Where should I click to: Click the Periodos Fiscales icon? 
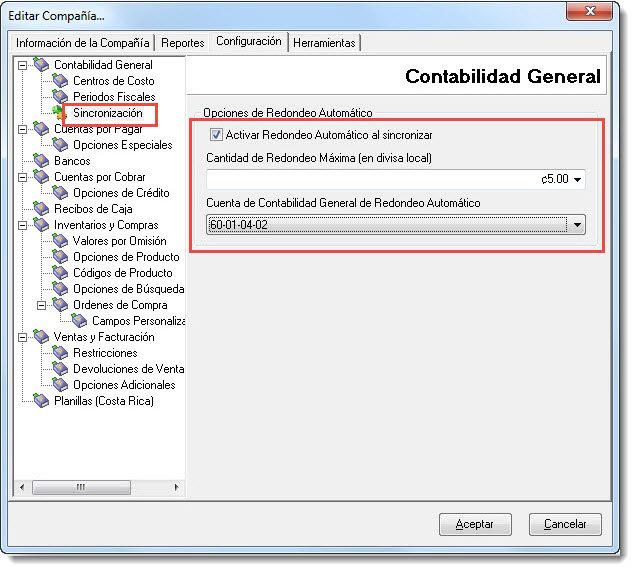click(x=60, y=96)
